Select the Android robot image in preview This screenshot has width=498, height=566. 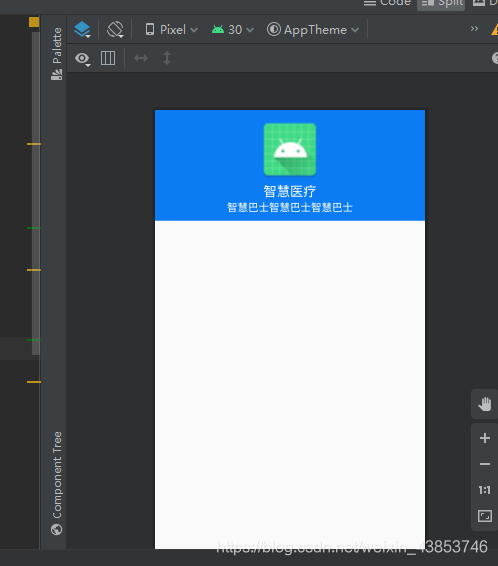click(290, 149)
